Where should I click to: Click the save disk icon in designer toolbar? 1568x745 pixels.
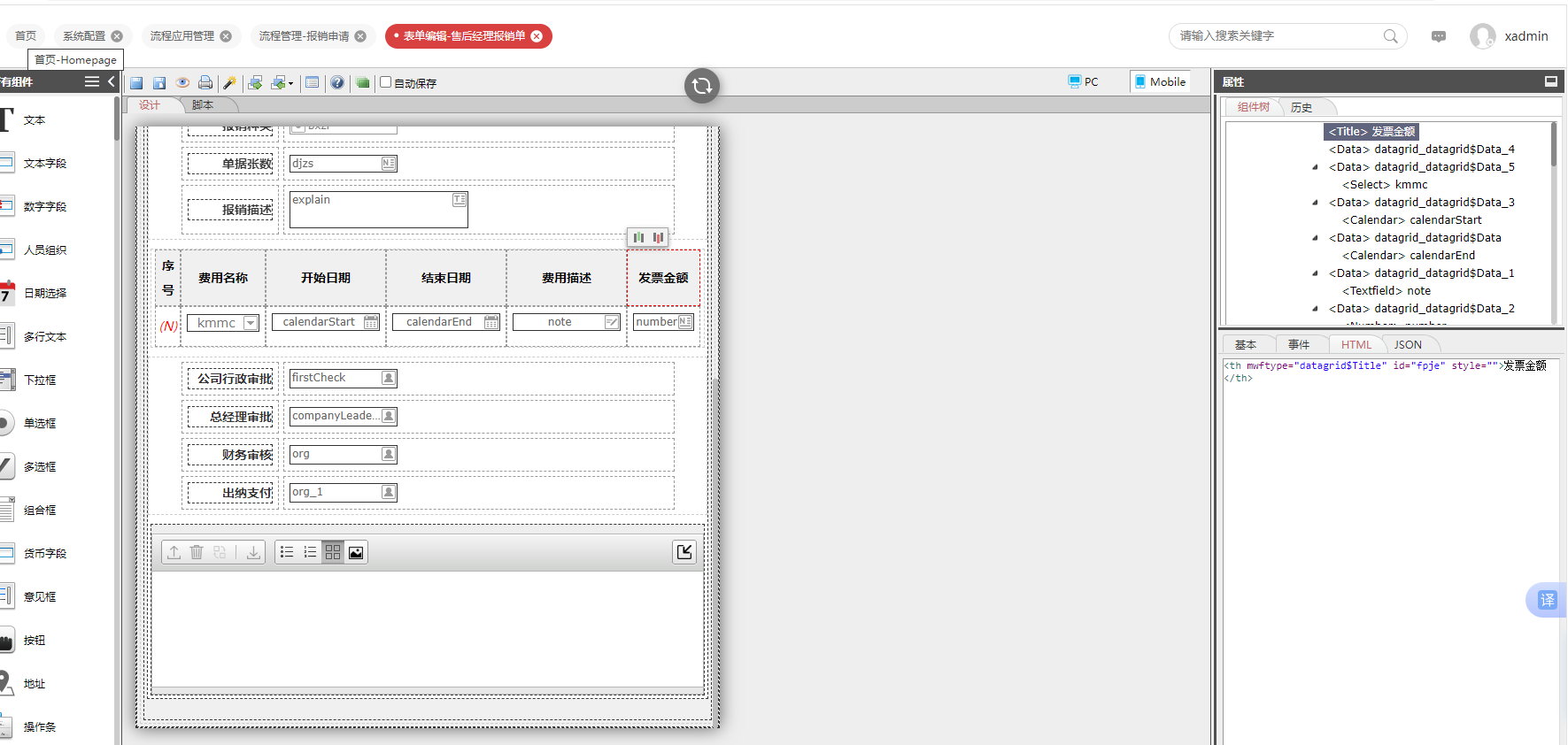[x=136, y=83]
